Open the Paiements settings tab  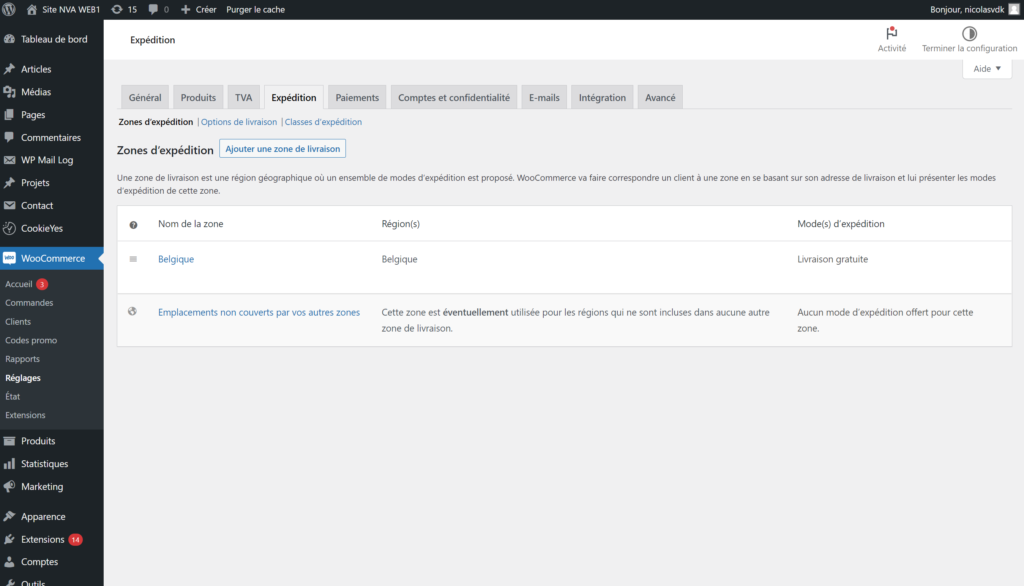[357, 97]
